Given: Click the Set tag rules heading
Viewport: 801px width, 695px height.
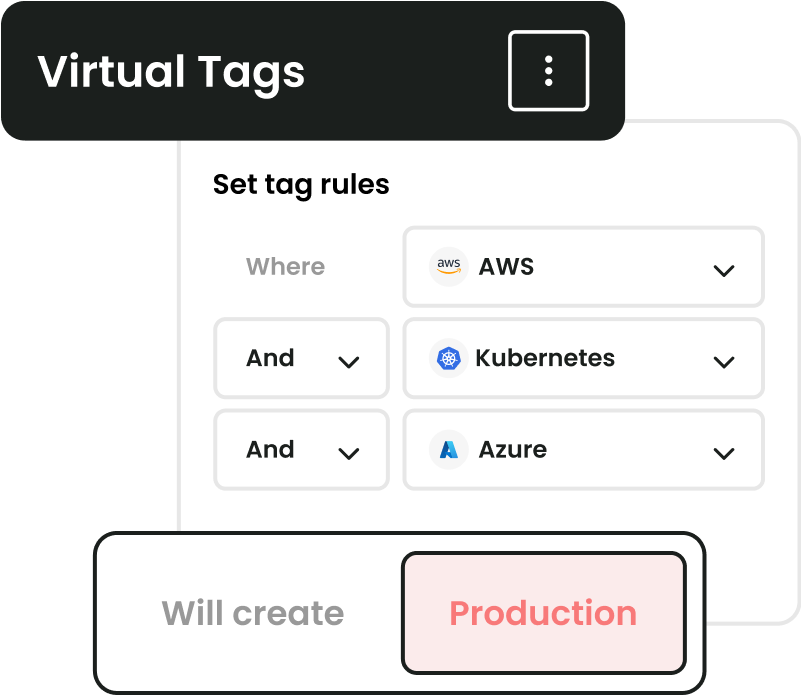Looking at the screenshot, I should (x=301, y=184).
